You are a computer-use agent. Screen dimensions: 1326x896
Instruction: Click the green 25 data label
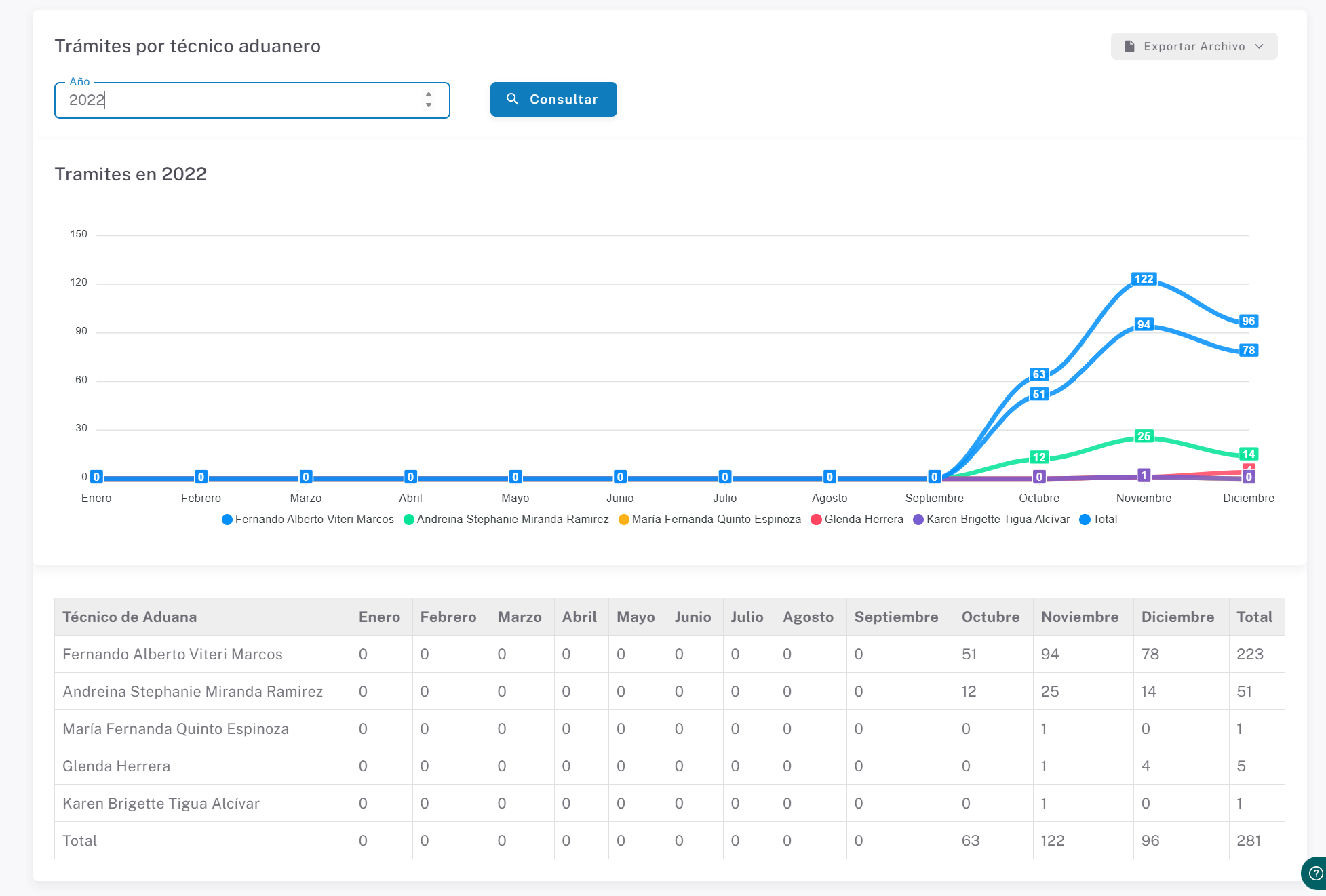click(x=1144, y=436)
